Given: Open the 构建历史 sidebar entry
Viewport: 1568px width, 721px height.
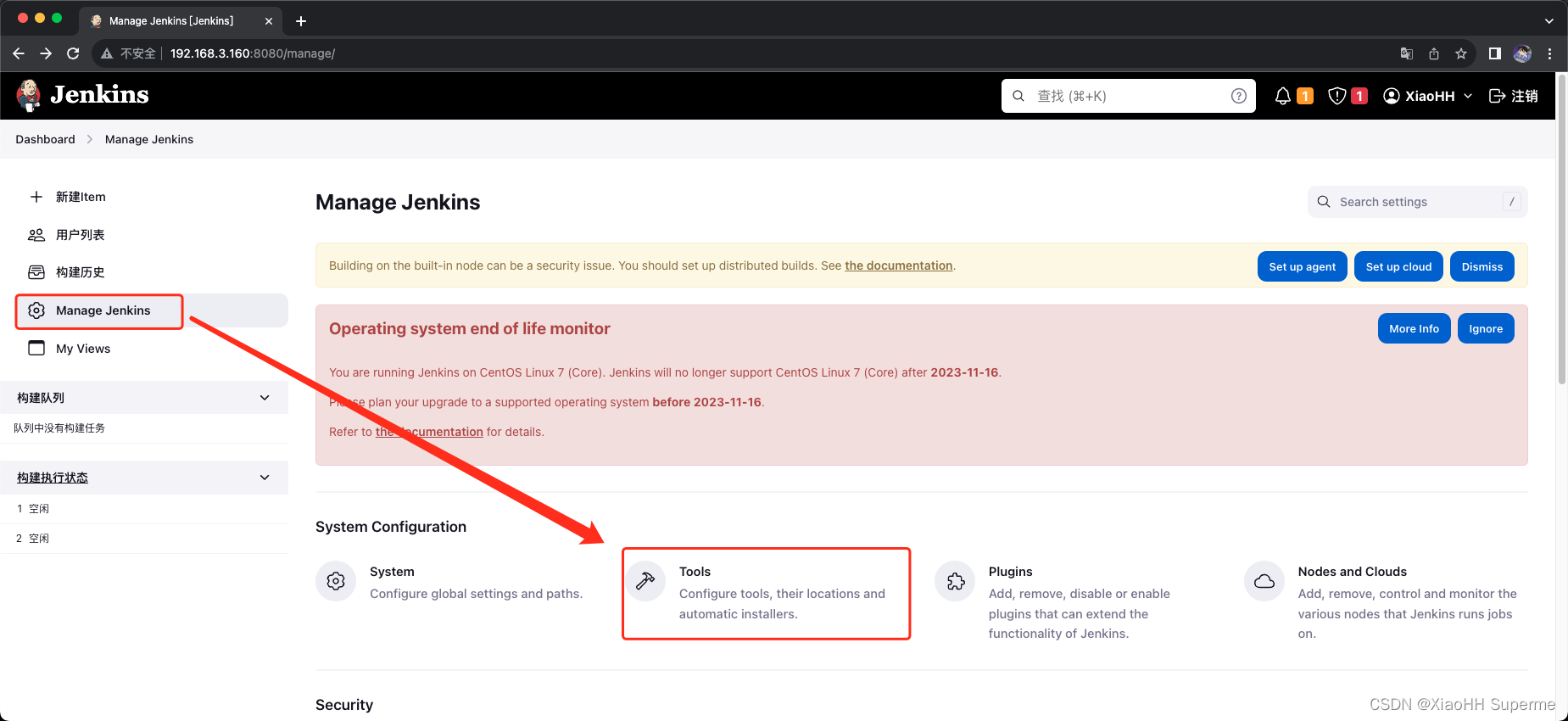Looking at the screenshot, I should (x=152, y=272).
